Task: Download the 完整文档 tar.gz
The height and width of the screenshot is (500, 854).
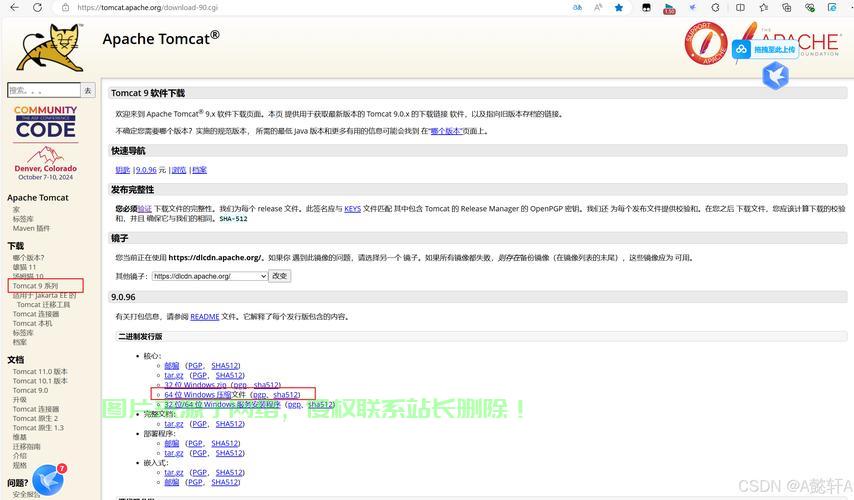Action: click(174, 424)
